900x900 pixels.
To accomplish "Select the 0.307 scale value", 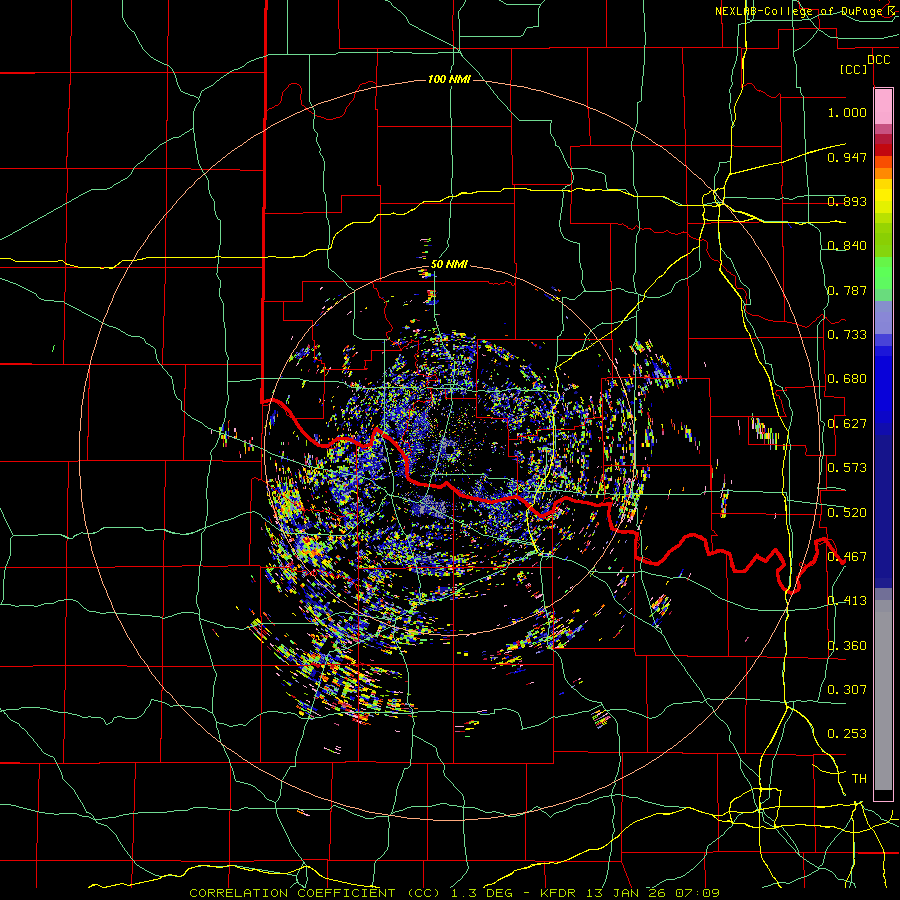I will tap(847, 690).
